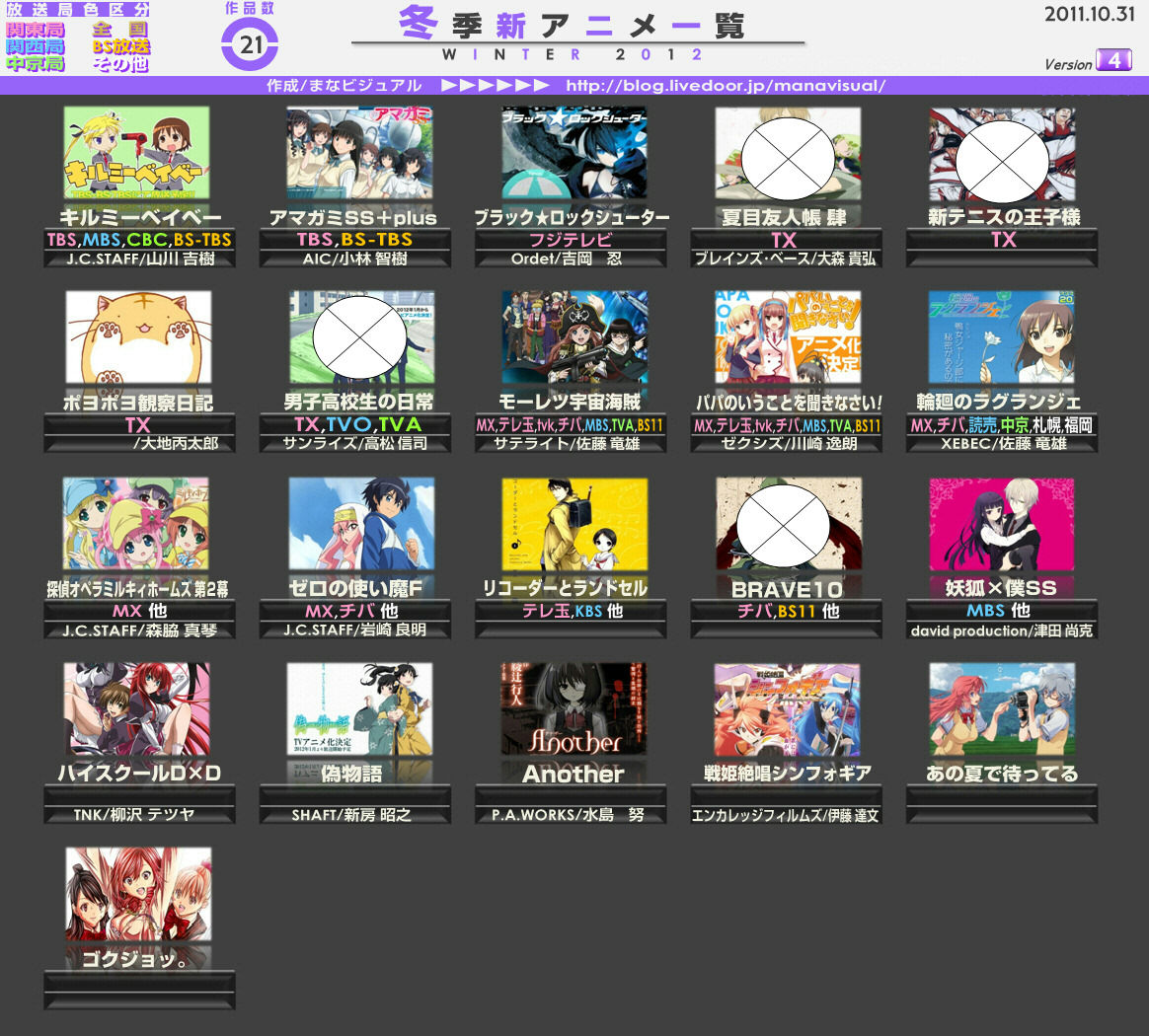Image resolution: width=1149 pixels, height=1036 pixels.
Task: Click the 全国 yellow legend label
Action: click(120, 30)
